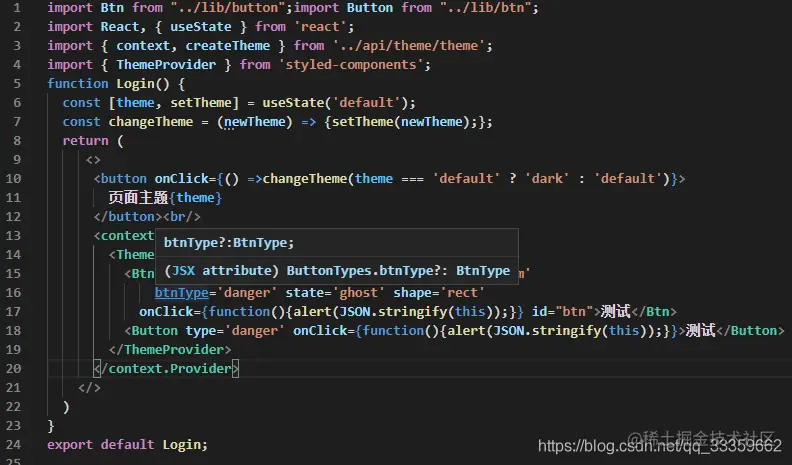
Task: Click the <context tag on line 13
Action: pyautogui.click(x=124, y=236)
